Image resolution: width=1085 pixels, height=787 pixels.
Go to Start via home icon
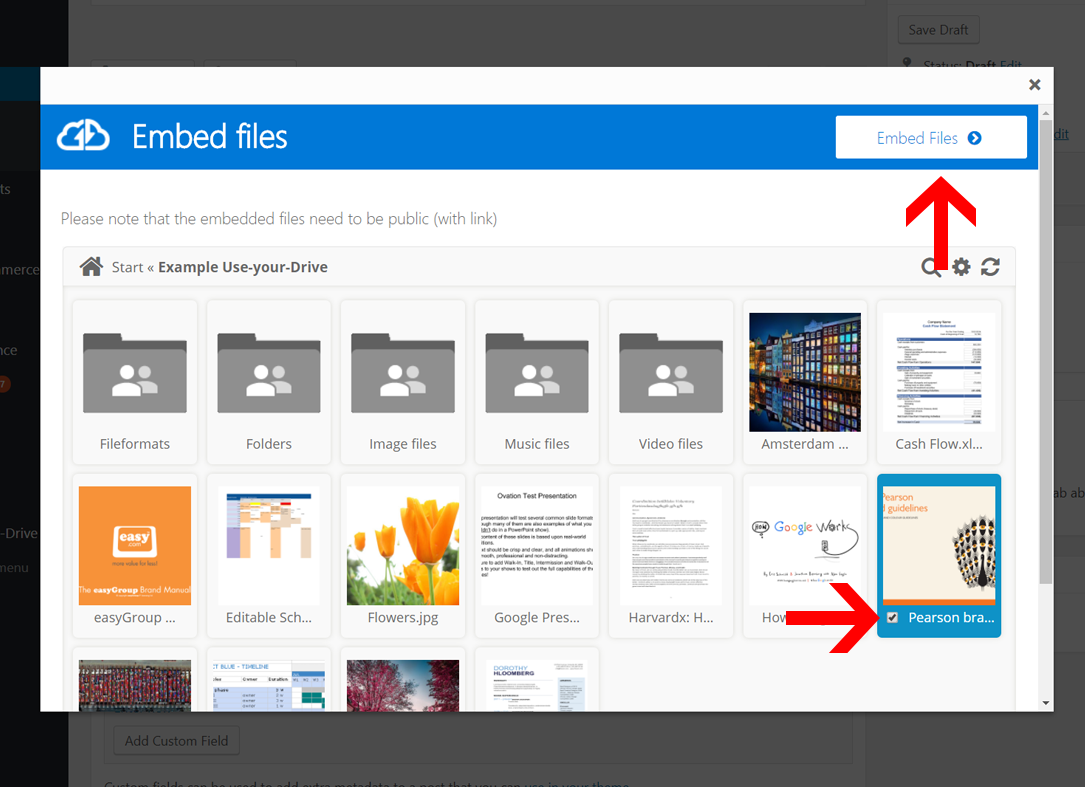91,266
